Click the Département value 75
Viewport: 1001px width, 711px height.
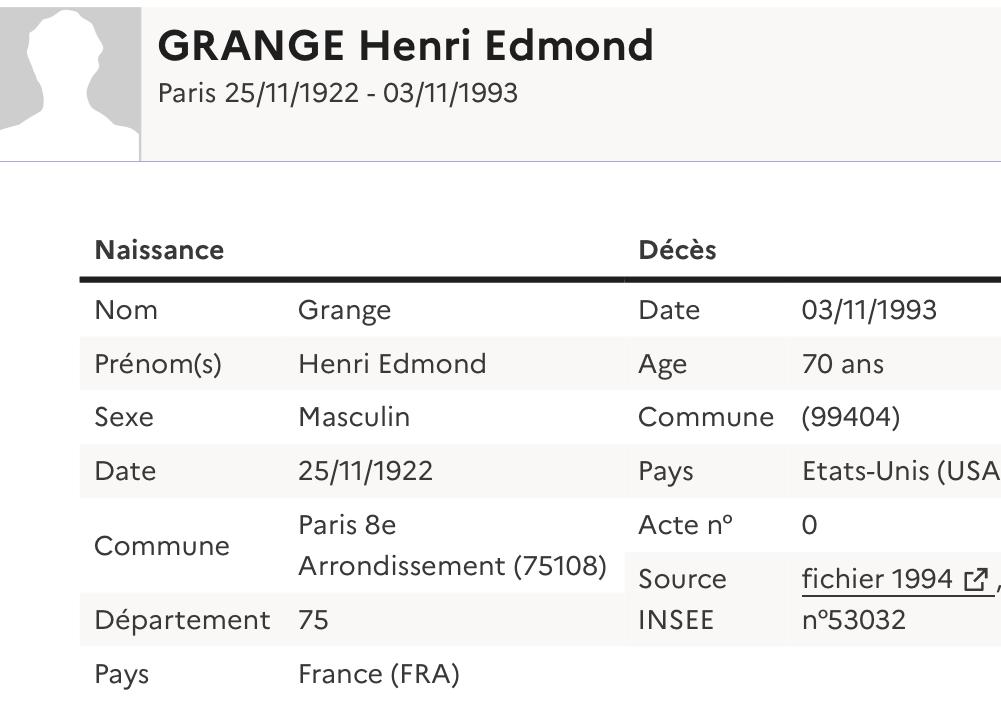coord(313,620)
